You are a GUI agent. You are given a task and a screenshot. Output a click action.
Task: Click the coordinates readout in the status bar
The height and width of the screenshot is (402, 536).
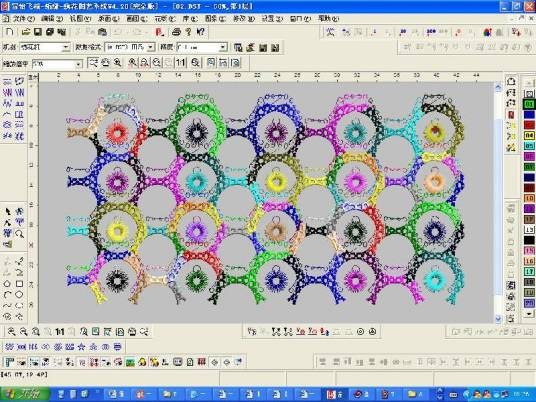coord(25,374)
